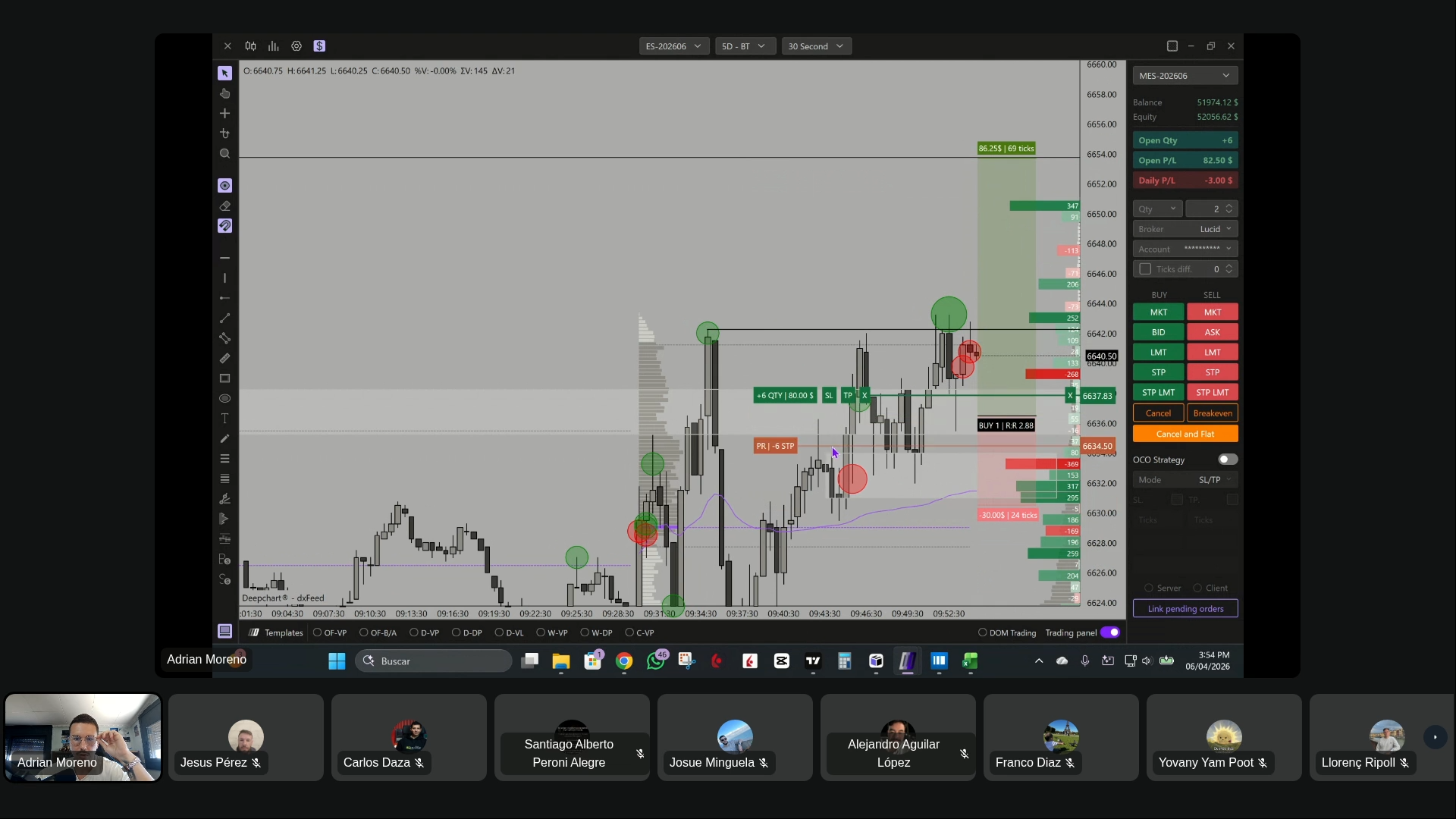Select the crosshair tool

pos(224,113)
